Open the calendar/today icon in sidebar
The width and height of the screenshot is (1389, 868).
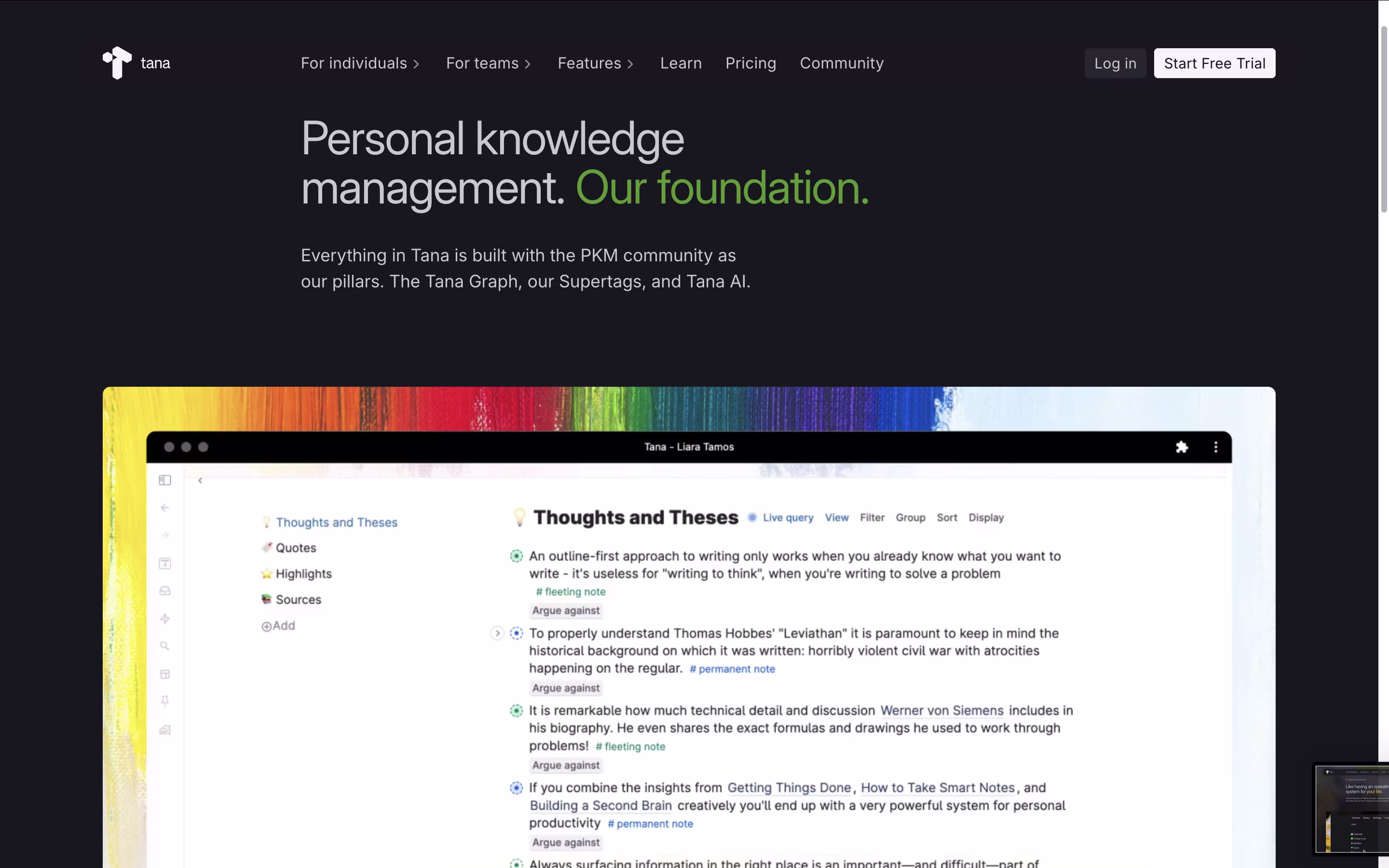point(165,563)
